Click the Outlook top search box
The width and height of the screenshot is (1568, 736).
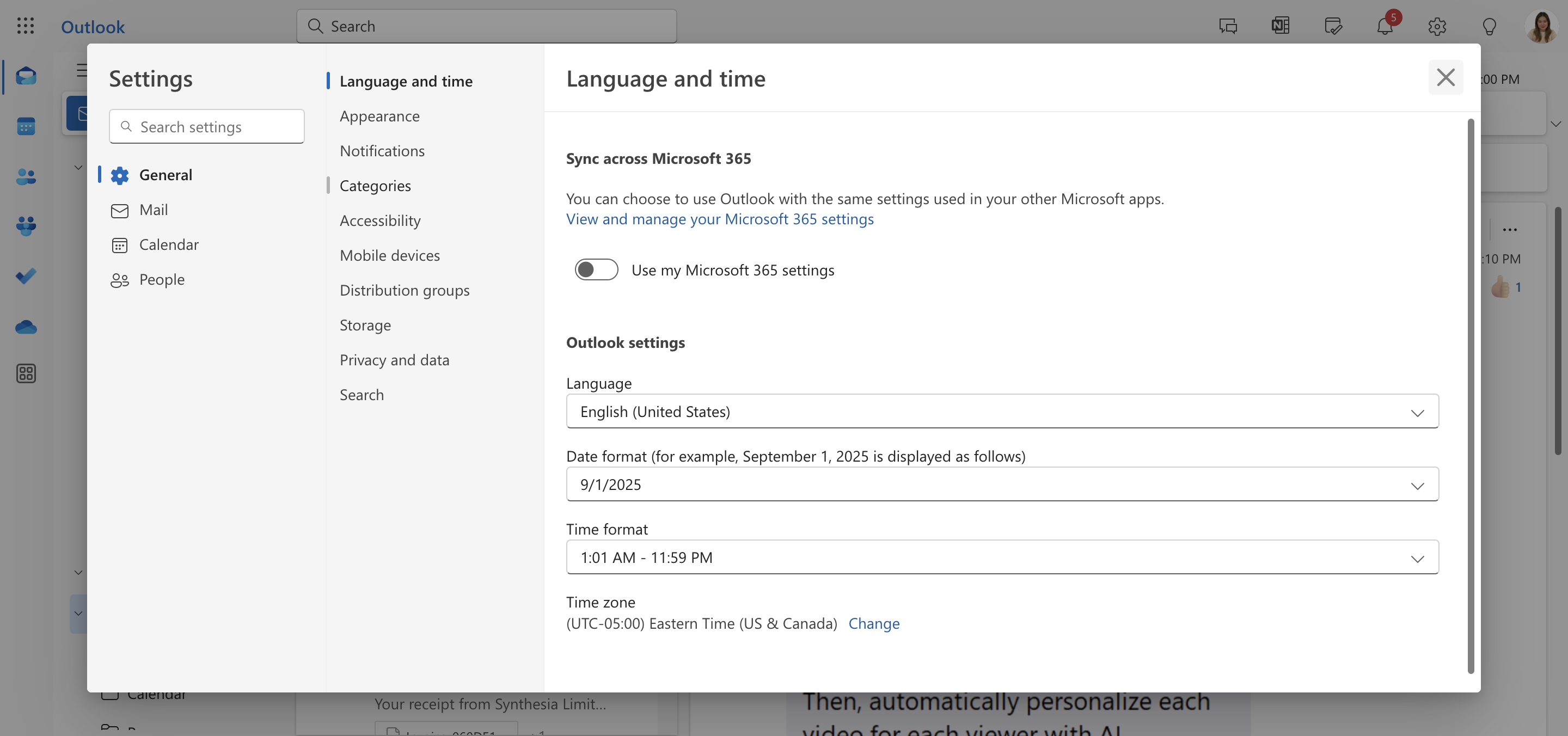(x=486, y=26)
